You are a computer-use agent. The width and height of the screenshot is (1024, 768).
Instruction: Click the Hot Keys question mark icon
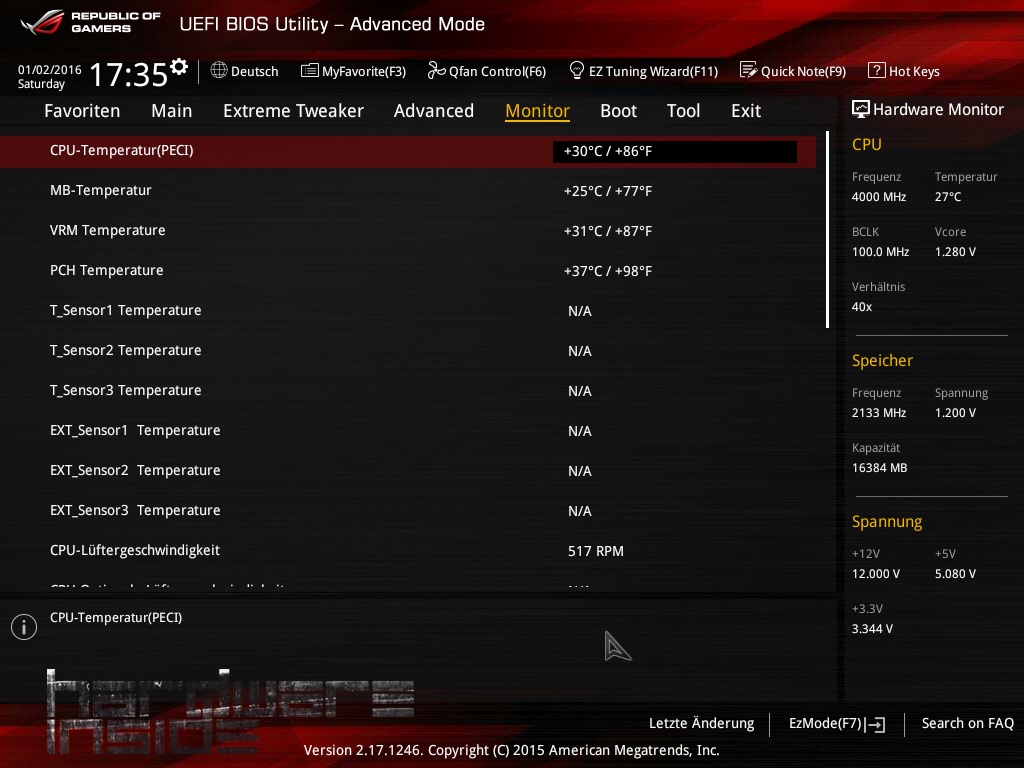coord(876,70)
